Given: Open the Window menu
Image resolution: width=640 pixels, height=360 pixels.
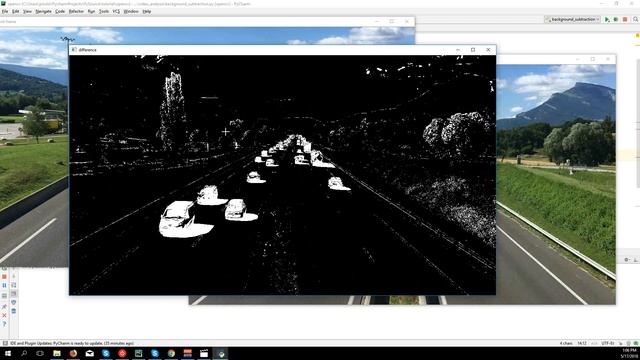Looking at the screenshot, I should [x=131, y=11].
